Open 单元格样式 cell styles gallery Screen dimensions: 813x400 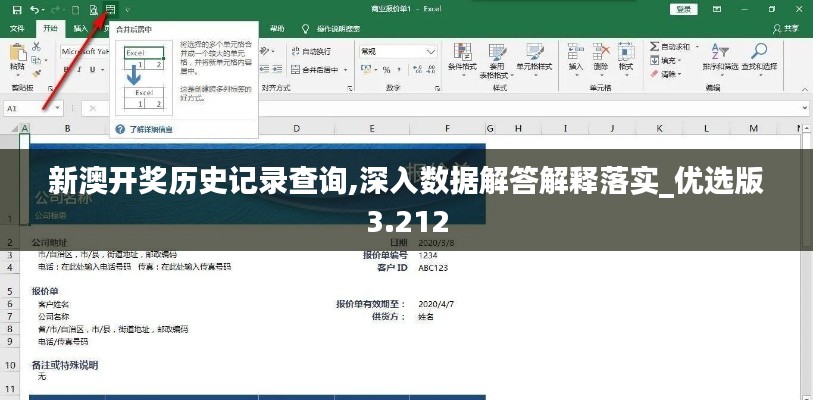534,60
